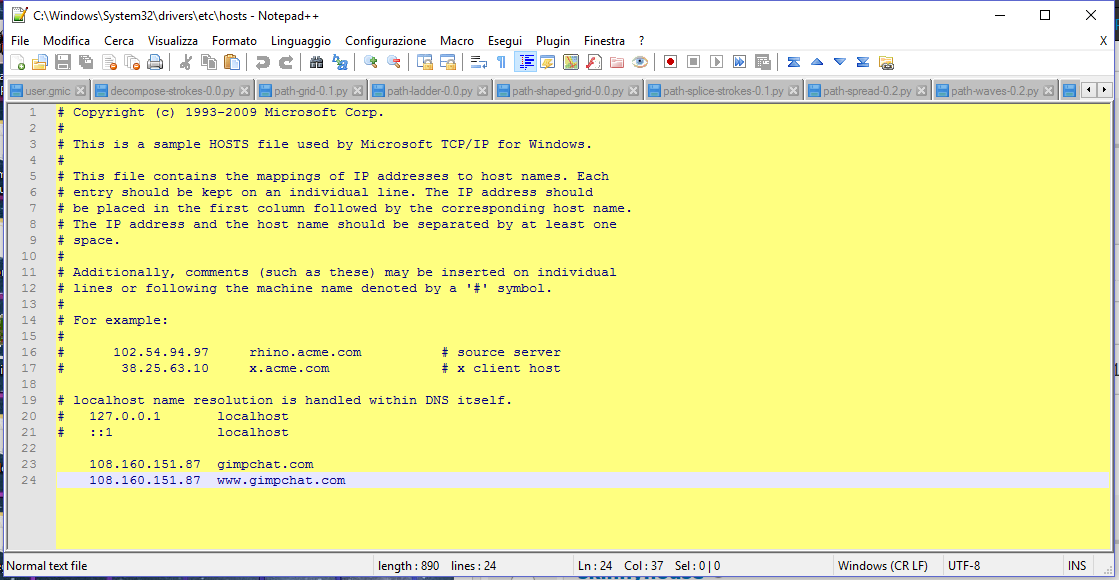Viewport: 1119px width, 580px height.
Task: Open the Linguaggio menu
Action: coord(300,41)
